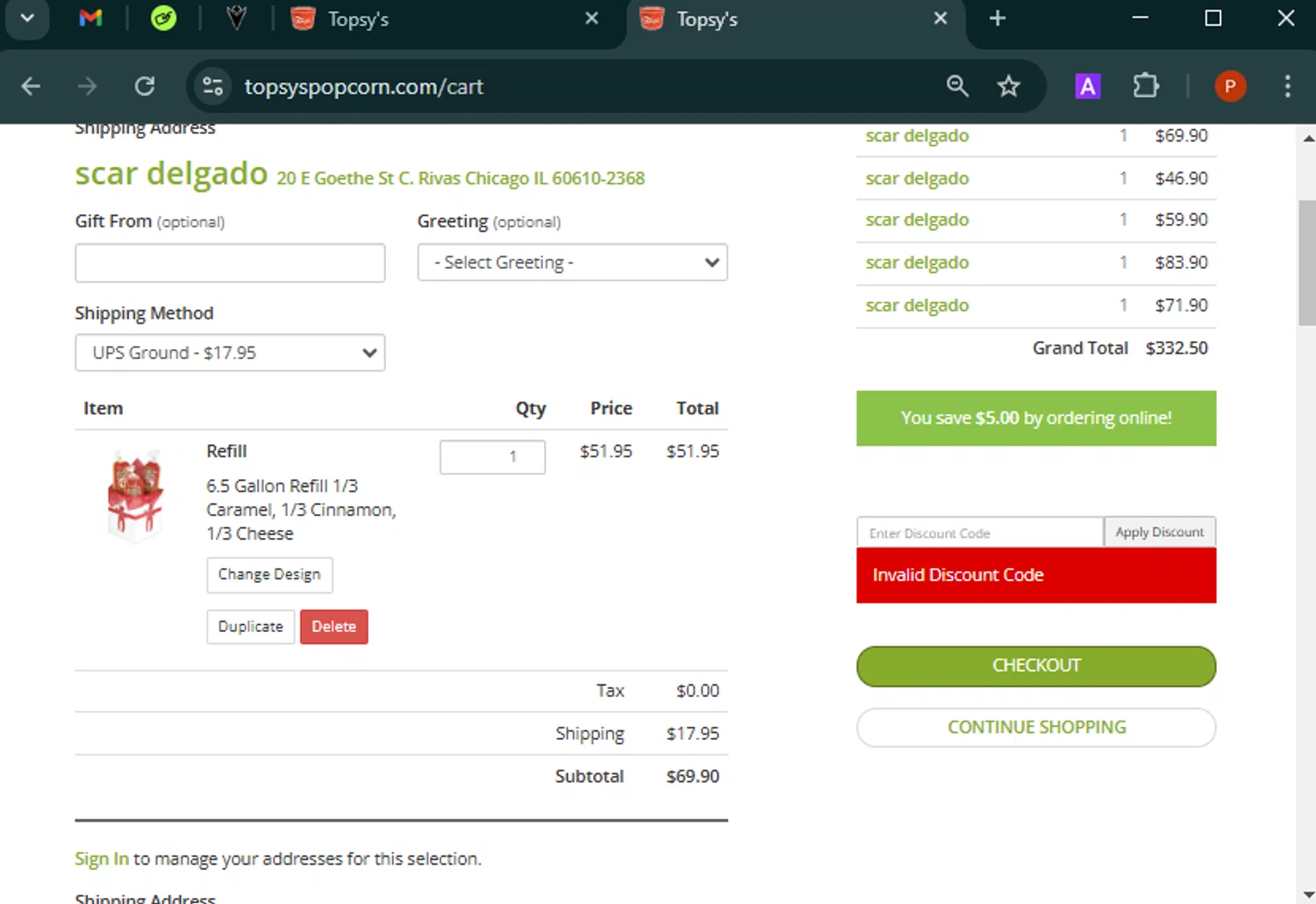The width and height of the screenshot is (1316, 904).
Task: Click CONTINUE SHOPPING button
Action: pos(1036,728)
